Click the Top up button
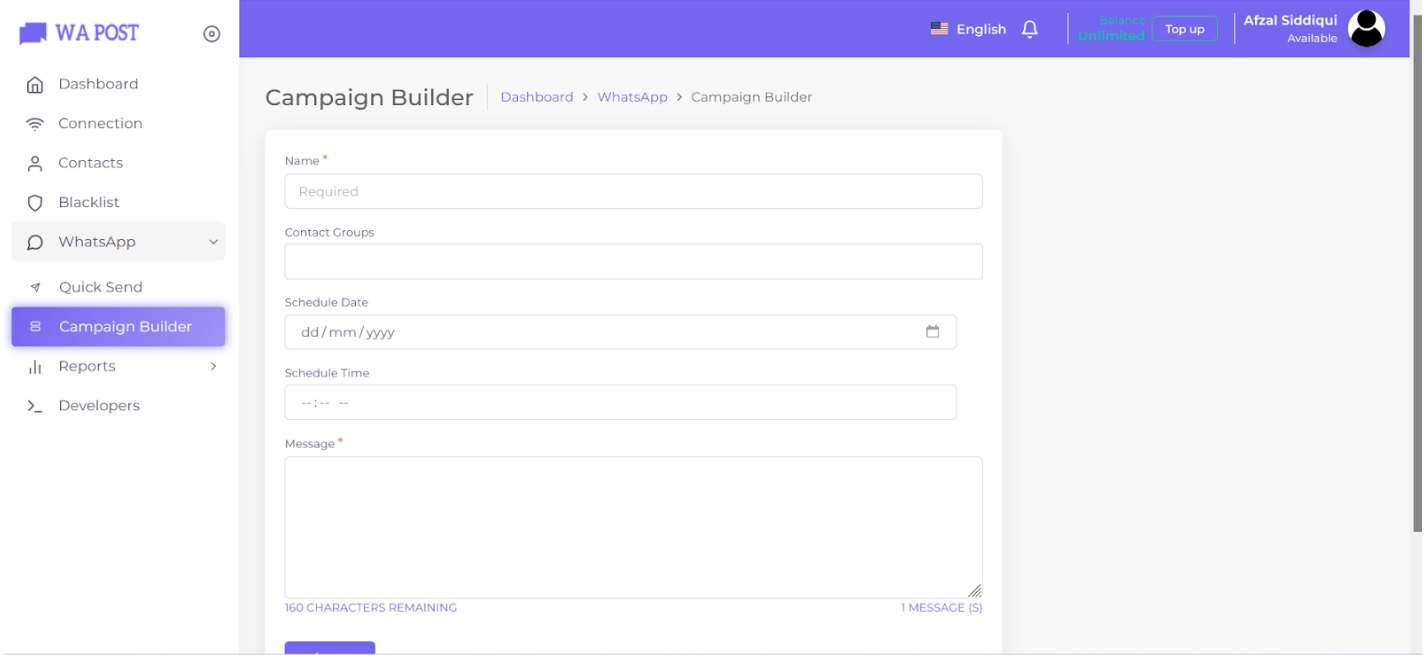 coord(1186,29)
